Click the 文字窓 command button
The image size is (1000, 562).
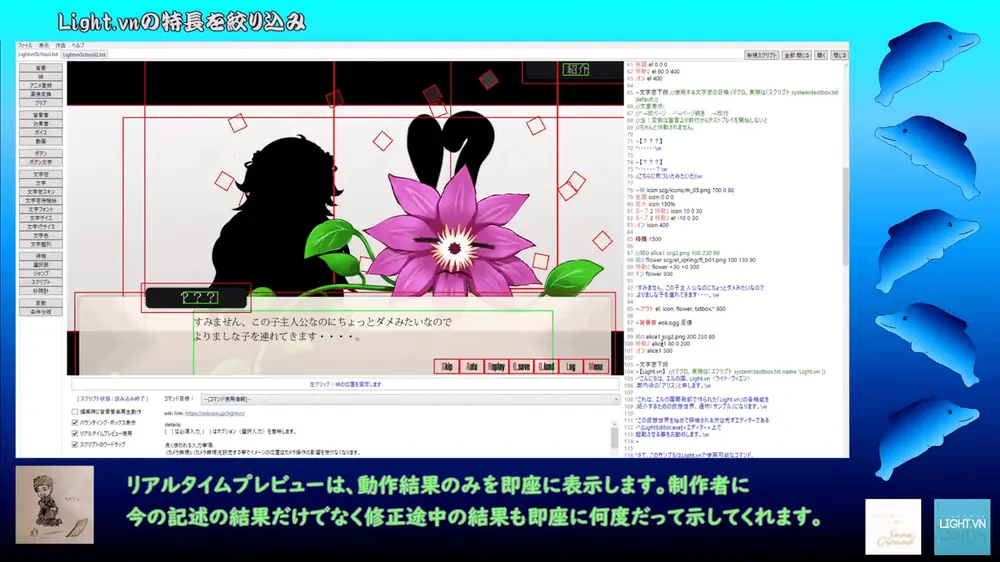pyautogui.click(x=41, y=174)
